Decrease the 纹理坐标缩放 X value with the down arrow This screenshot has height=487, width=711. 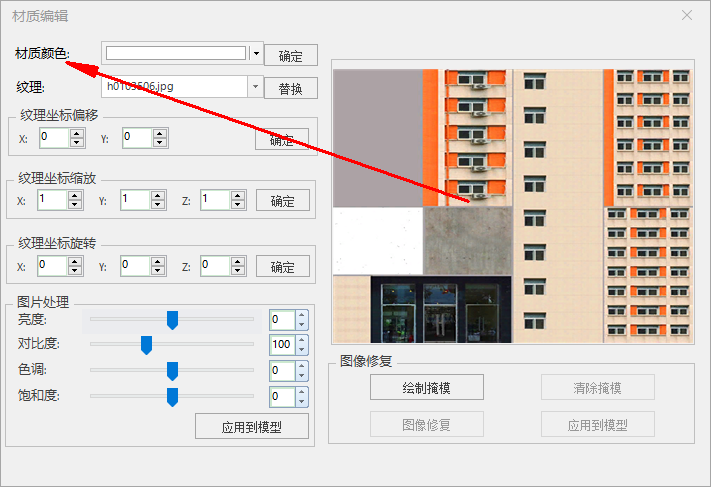click(75, 205)
